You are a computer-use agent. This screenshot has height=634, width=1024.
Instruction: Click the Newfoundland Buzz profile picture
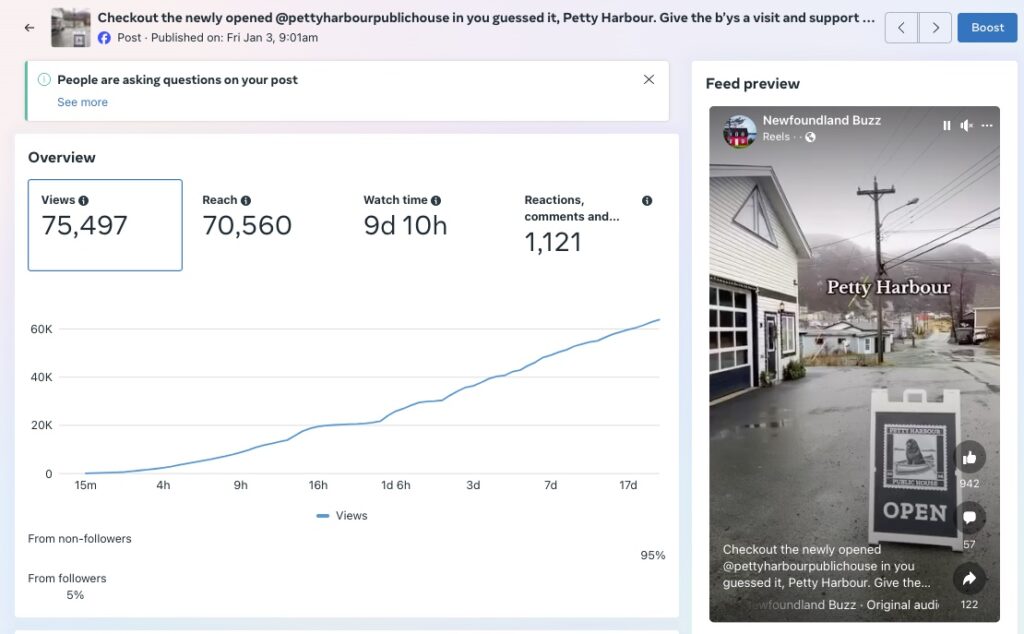[x=739, y=131]
